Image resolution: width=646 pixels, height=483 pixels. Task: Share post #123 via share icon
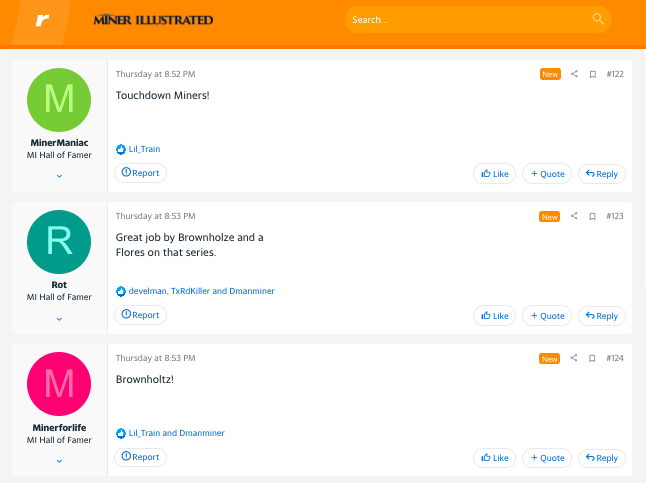pos(574,216)
